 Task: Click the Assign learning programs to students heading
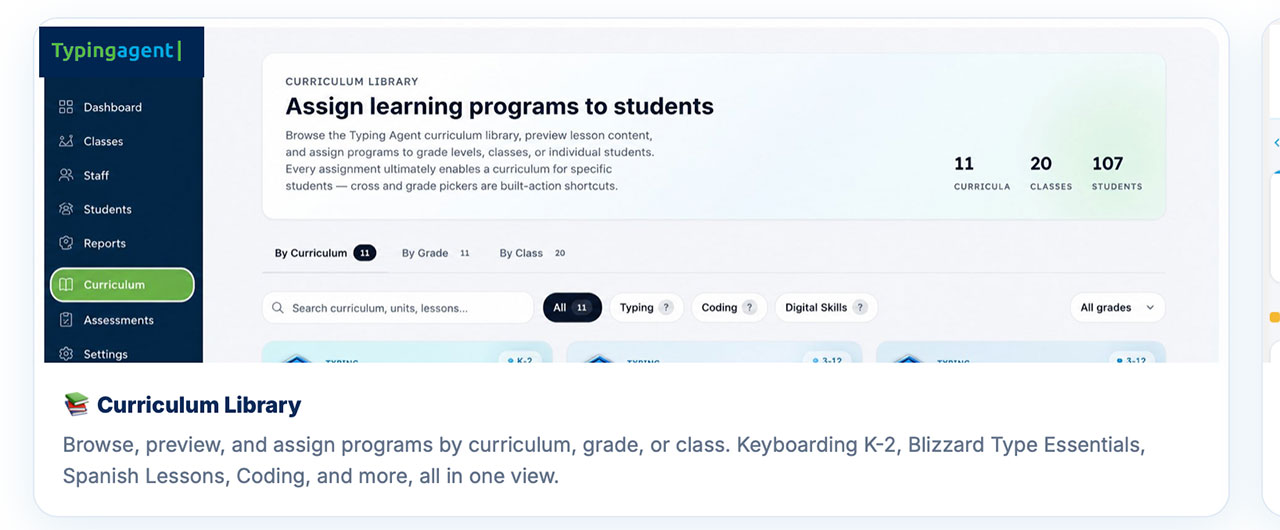coord(499,106)
